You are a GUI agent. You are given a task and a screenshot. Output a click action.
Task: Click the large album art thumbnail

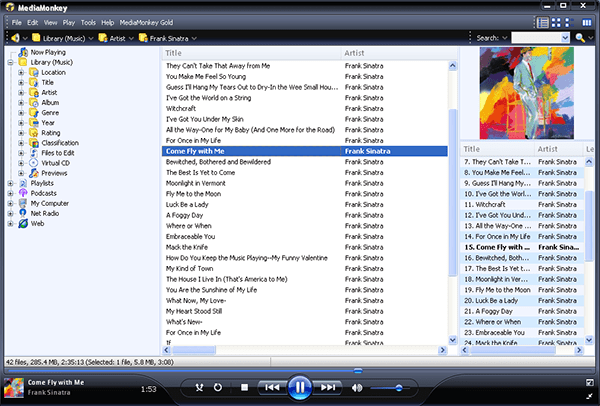(527, 93)
